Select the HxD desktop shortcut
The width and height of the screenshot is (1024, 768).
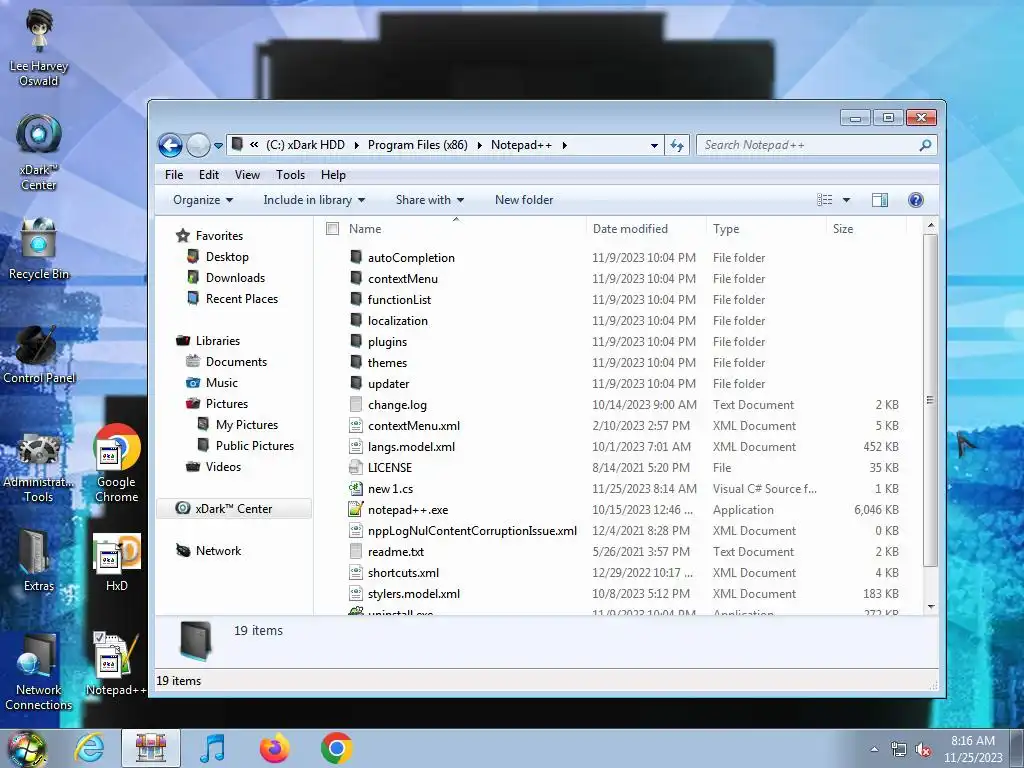click(116, 562)
